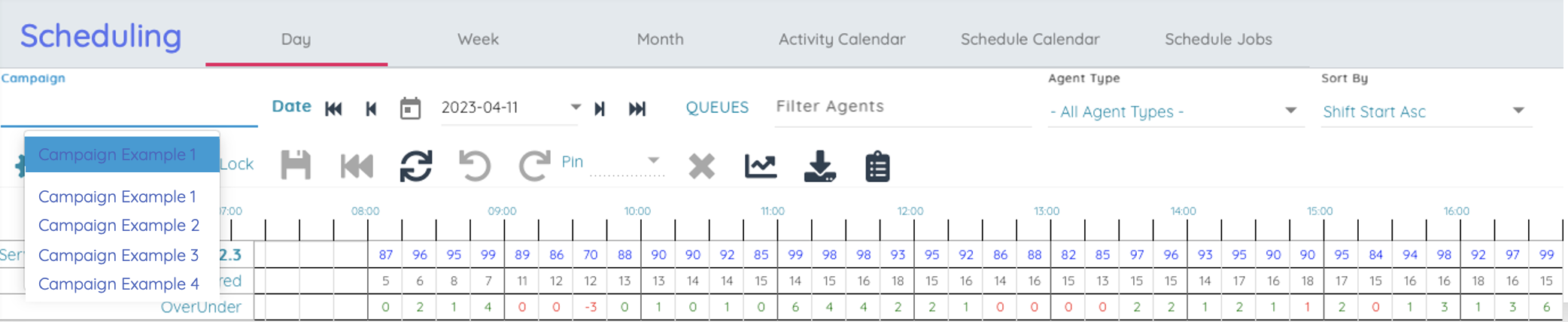Open the calendar date picker icon

[410, 108]
